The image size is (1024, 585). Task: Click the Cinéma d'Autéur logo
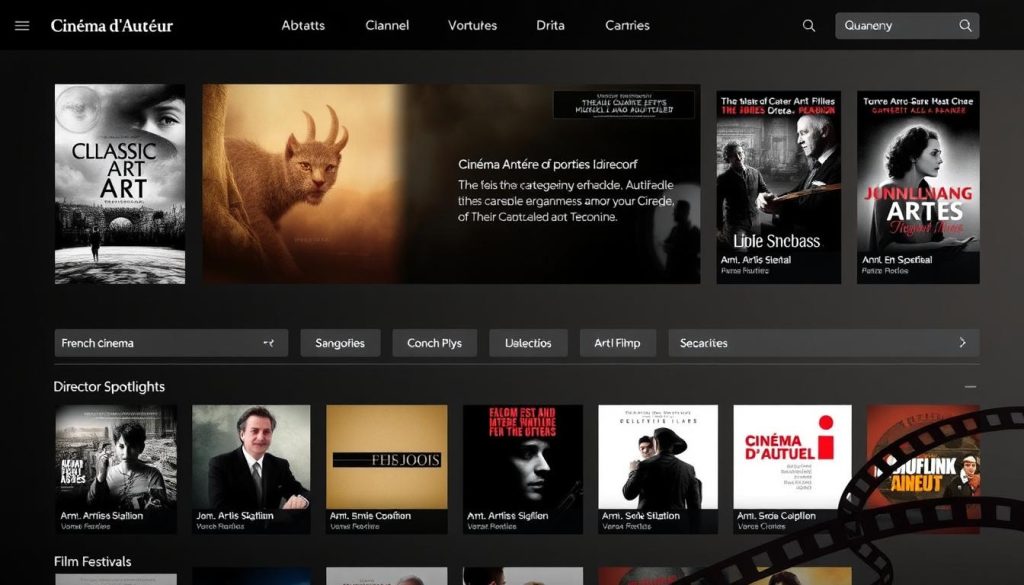(x=110, y=25)
